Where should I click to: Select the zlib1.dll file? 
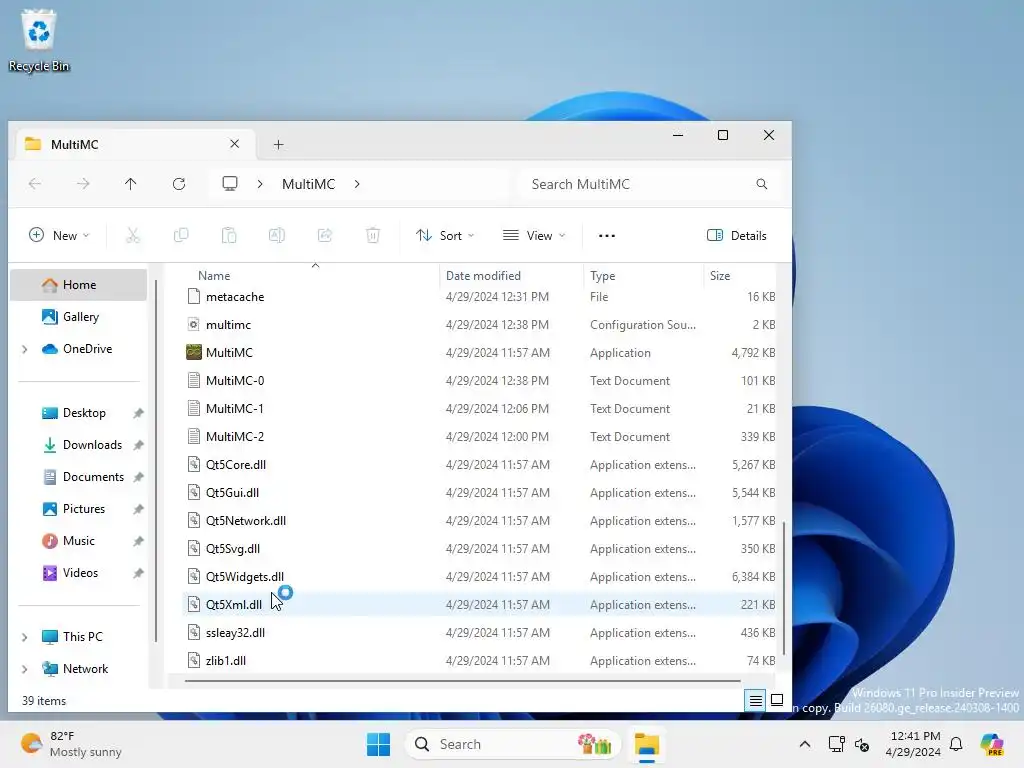(480, 661)
